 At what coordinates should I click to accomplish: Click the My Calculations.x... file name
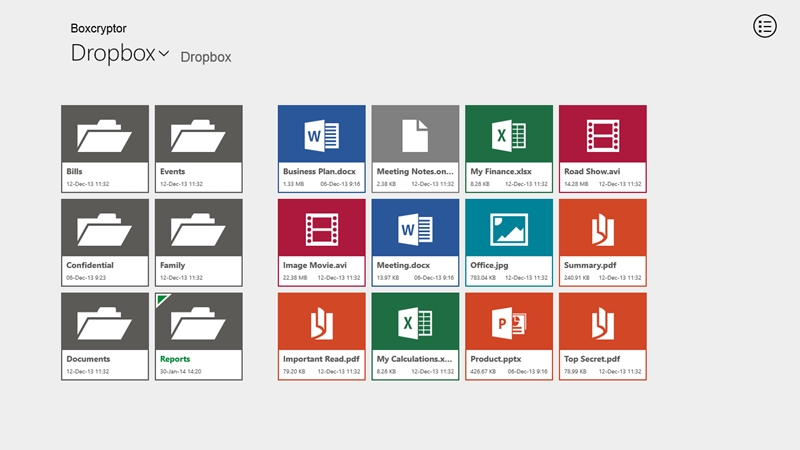(x=414, y=359)
